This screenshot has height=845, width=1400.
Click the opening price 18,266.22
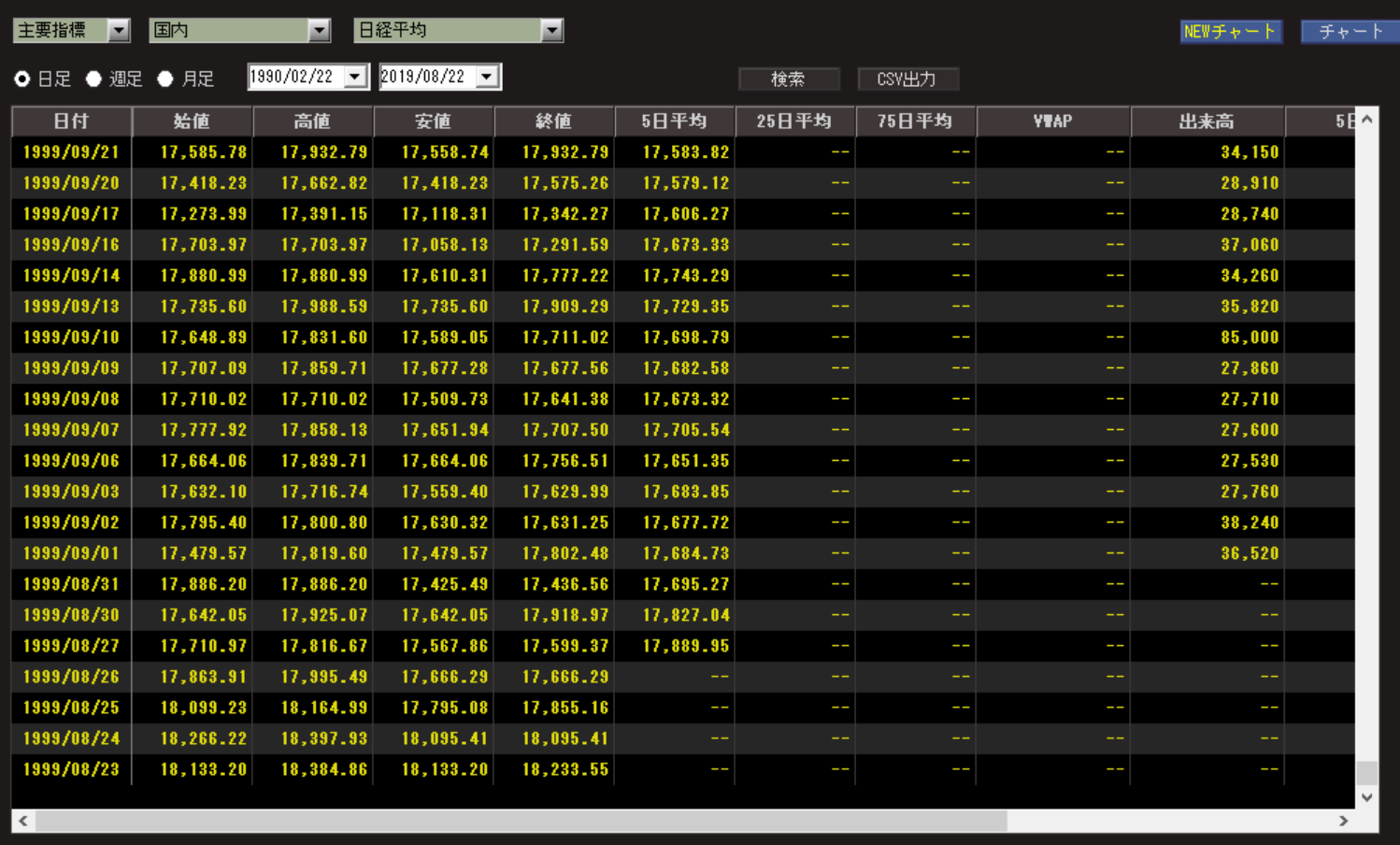[x=204, y=738]
